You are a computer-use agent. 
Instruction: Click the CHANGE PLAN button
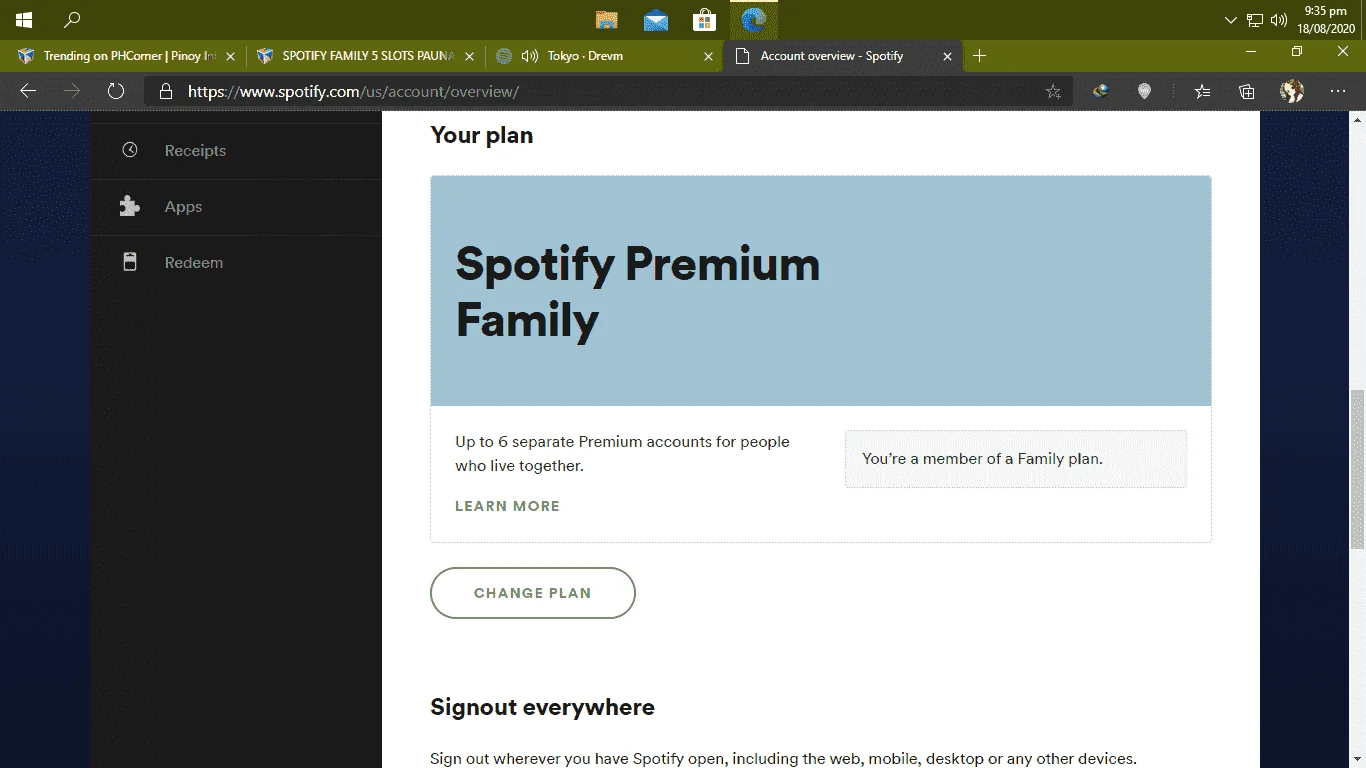533,593
